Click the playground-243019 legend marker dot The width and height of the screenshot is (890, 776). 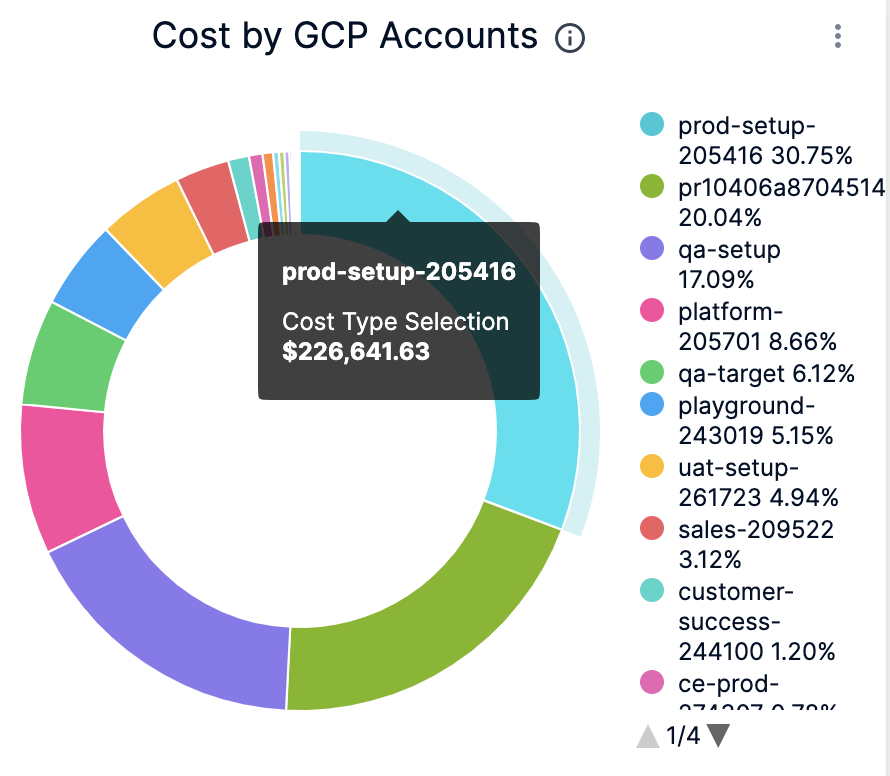point(652,406)
